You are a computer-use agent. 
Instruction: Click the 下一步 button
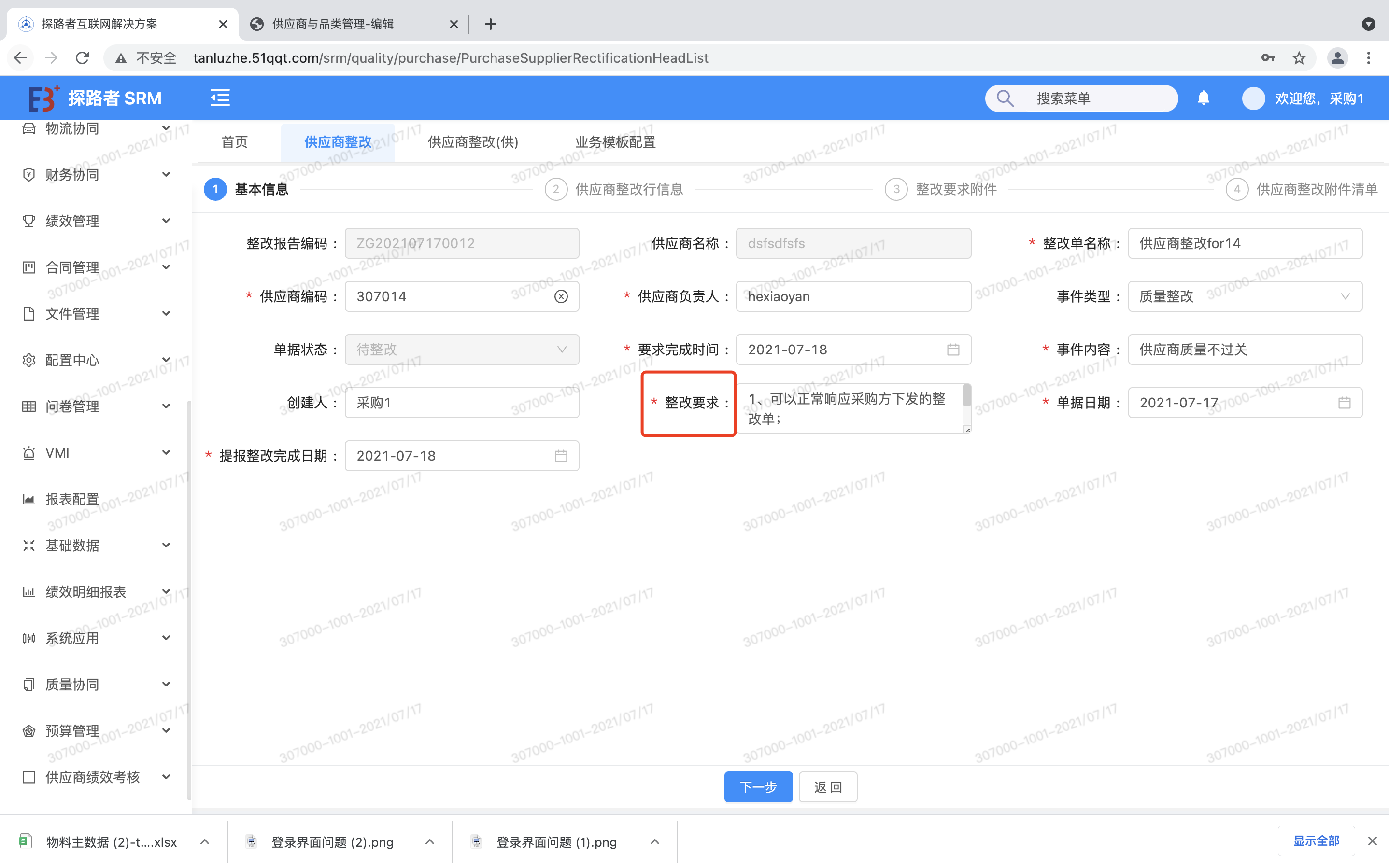(758, 786)
